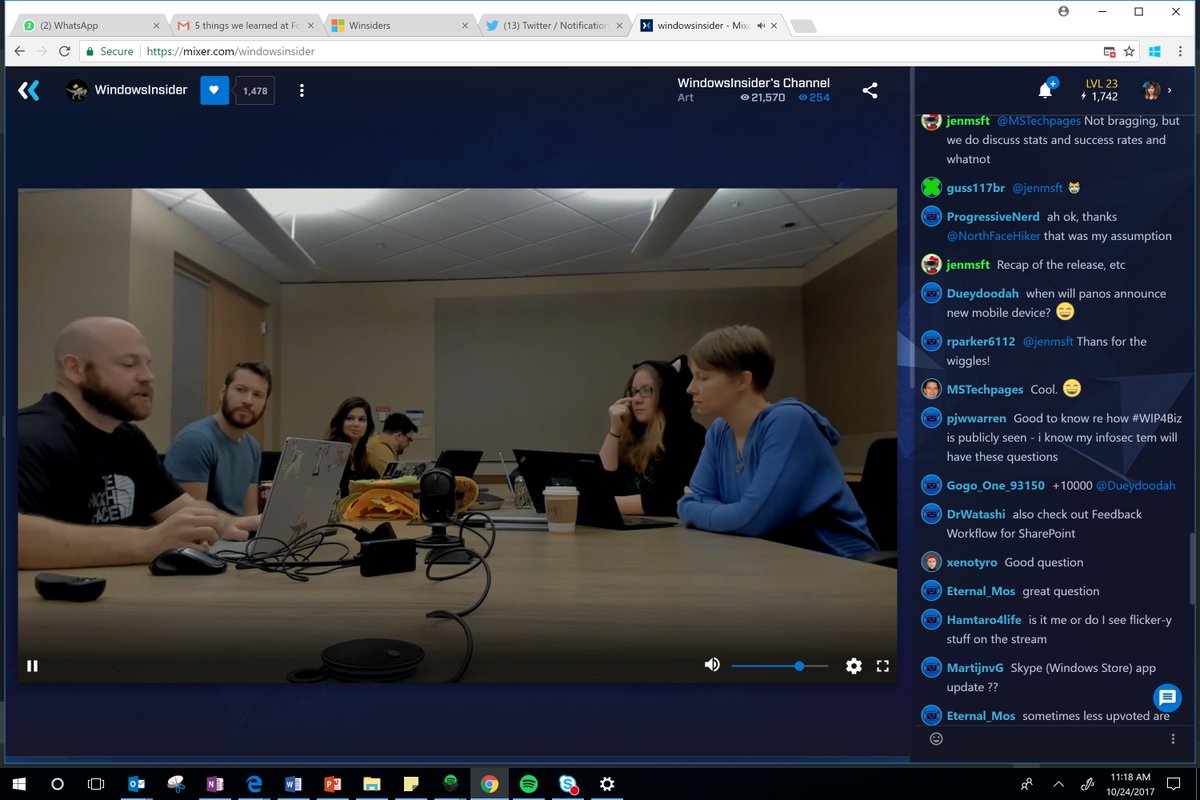1200x800 pixels.
Task: Show hidden system tray icons
Action: pos(1058,784)
